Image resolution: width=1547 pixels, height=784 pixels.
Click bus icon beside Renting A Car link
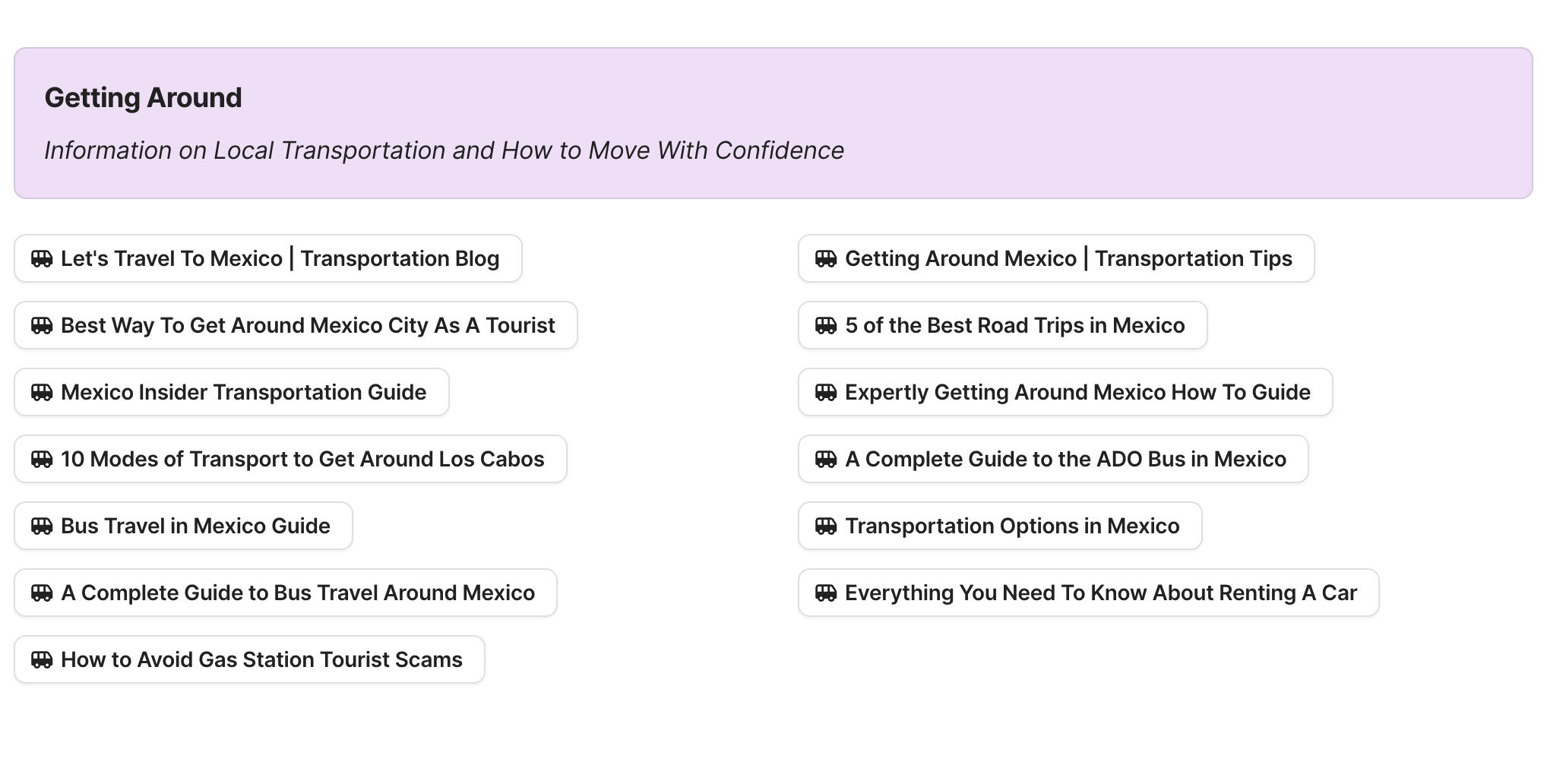click(x=826, y=593)
